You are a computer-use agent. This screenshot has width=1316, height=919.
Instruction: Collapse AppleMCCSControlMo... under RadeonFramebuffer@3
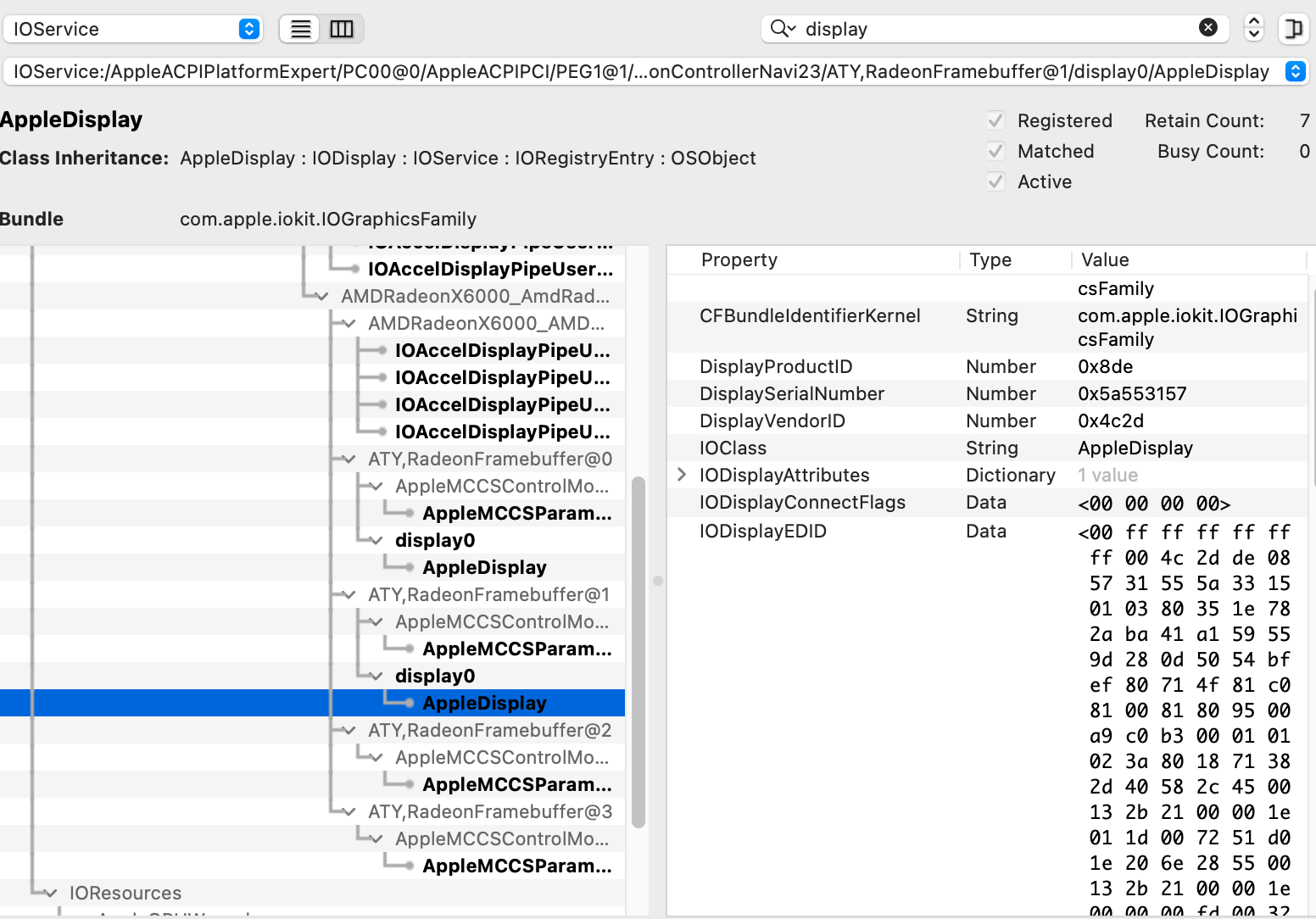click(376, 838)
